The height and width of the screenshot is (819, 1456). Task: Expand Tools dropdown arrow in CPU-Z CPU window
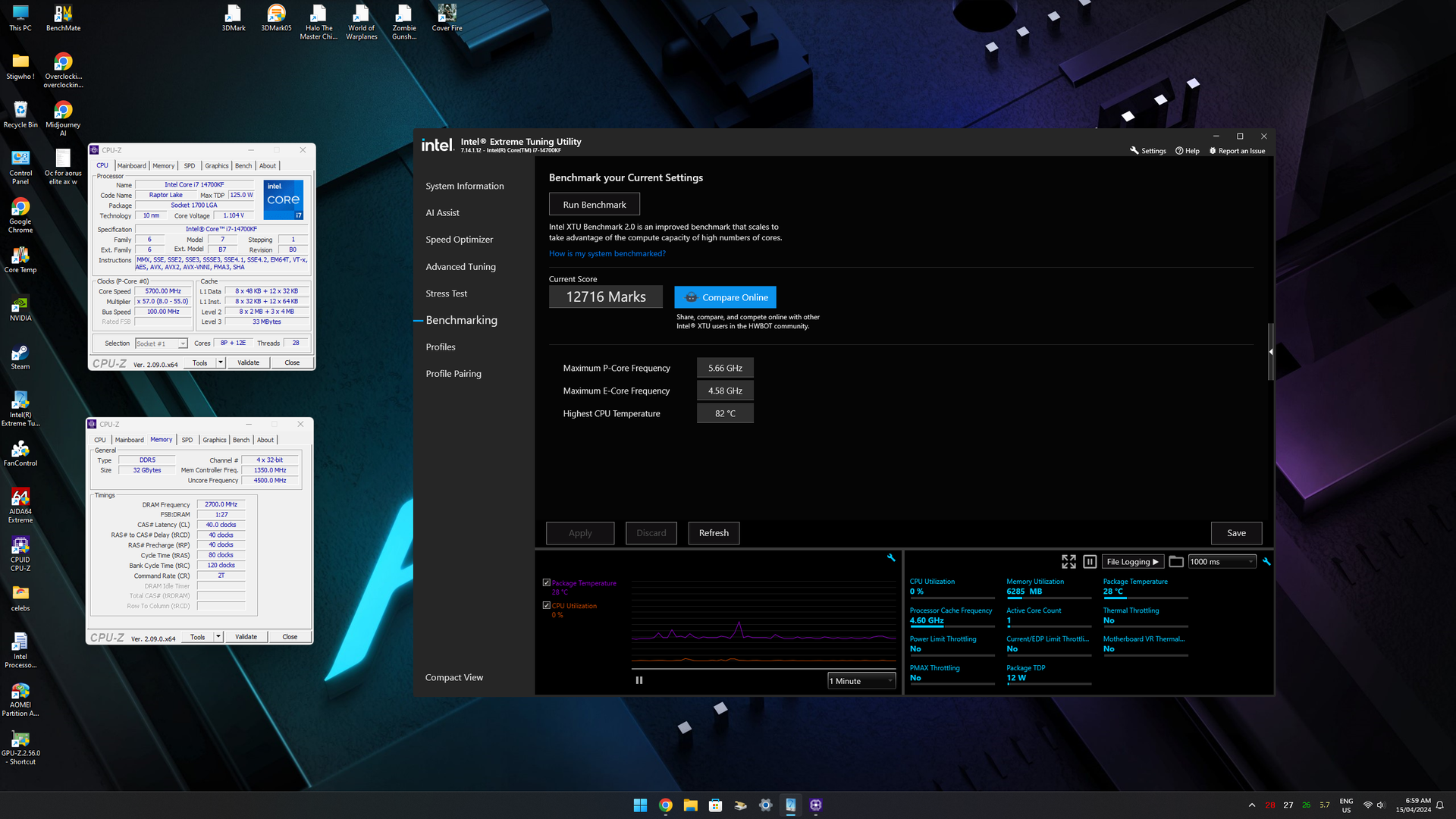tap(221, 362)
